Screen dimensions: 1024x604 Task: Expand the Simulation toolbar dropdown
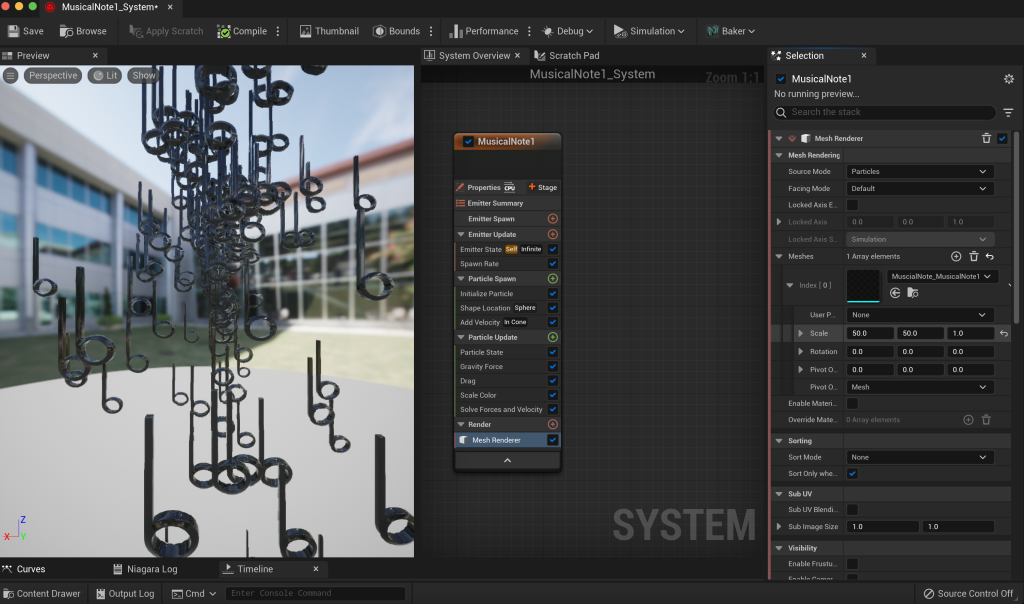[x=650, y=31]
